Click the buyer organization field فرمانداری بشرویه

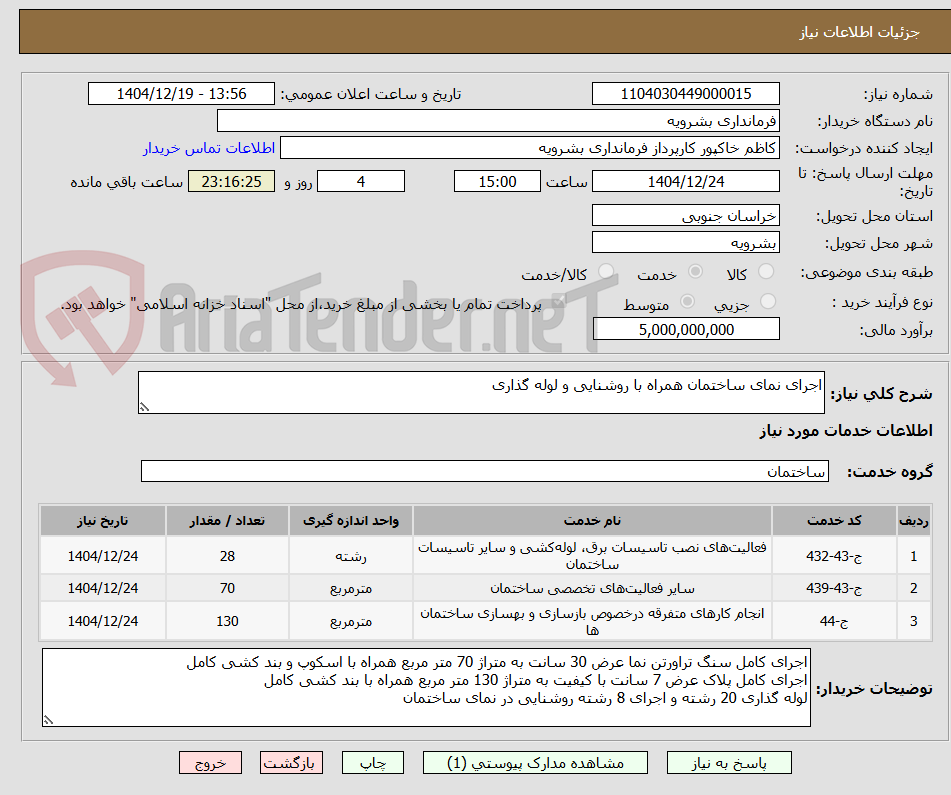(x=499, y=121)
